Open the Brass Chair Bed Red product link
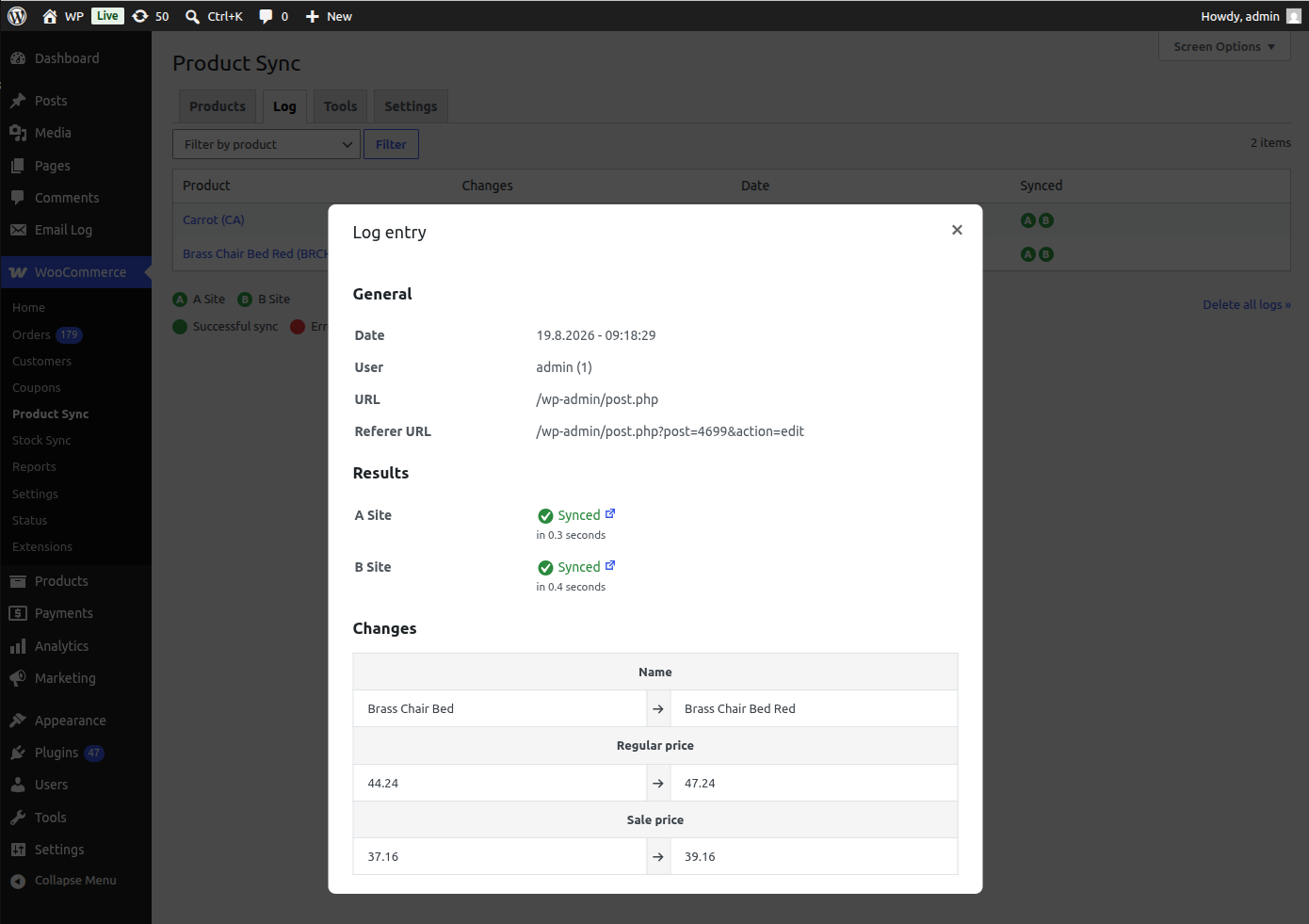Viewport: 1309px width, 924px height. click(x=255, y=253)
